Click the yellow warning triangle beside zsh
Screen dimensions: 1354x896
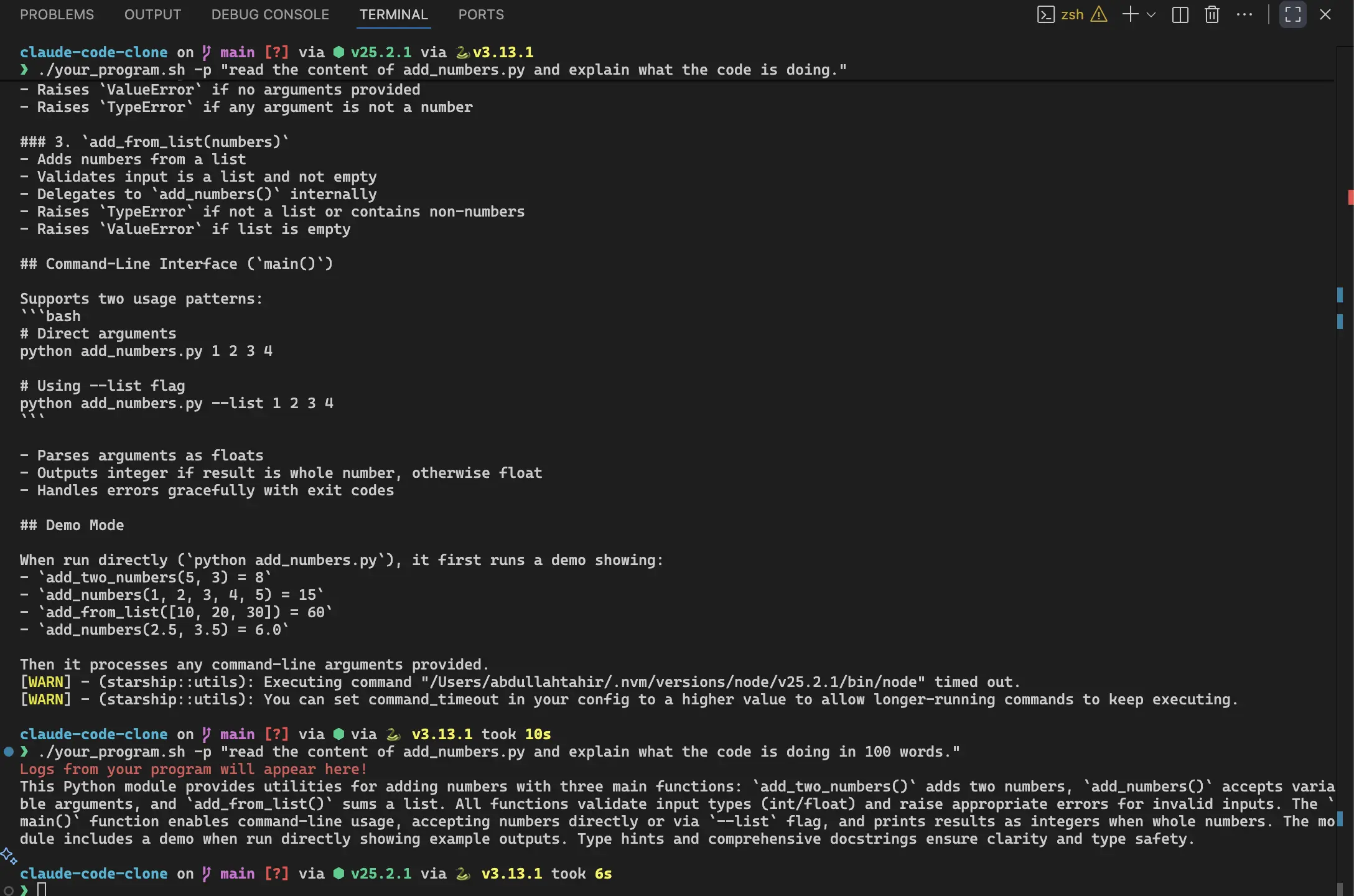tap(1099, 14)
